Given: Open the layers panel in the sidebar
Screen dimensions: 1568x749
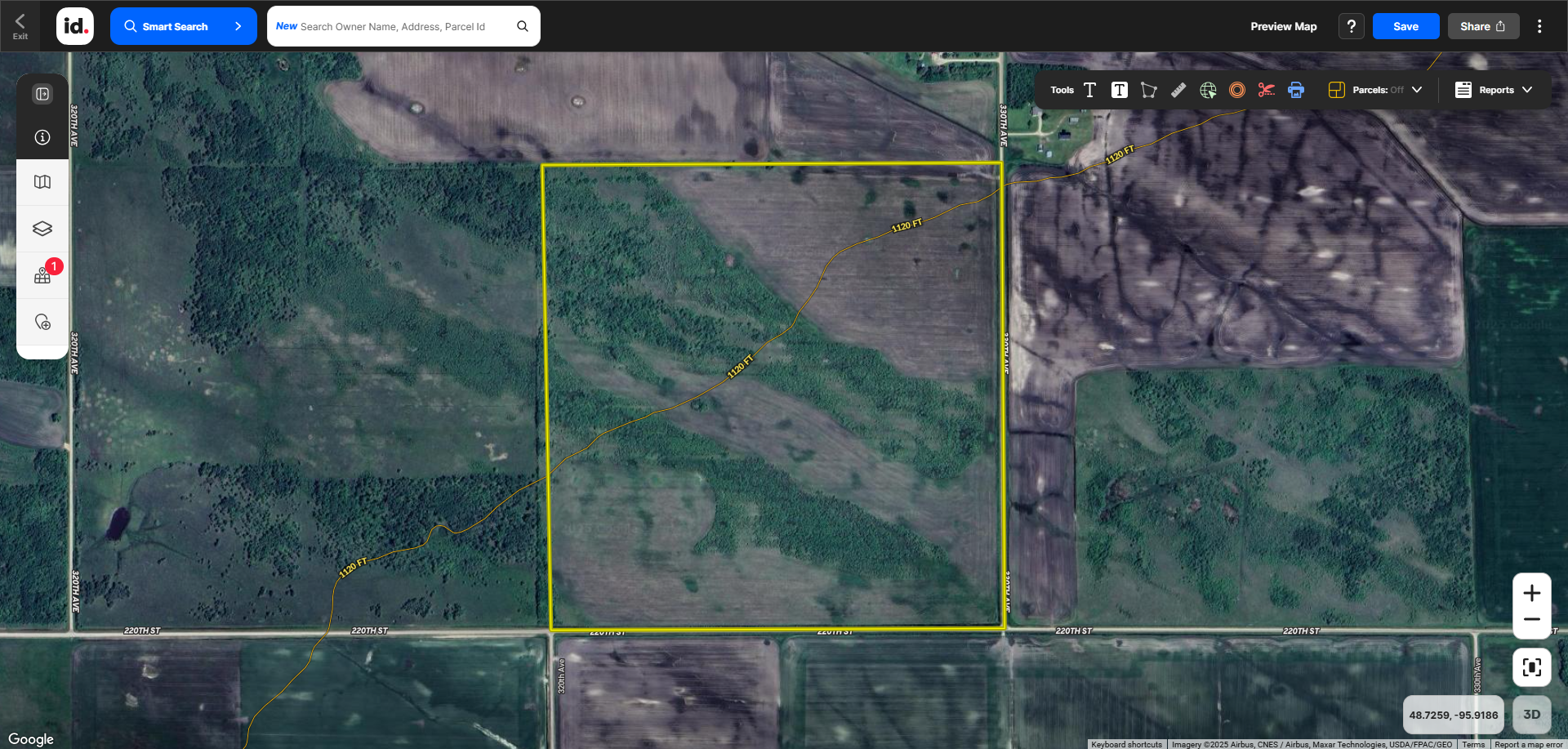Looking at the screenshot, I should tap(42, 229).
